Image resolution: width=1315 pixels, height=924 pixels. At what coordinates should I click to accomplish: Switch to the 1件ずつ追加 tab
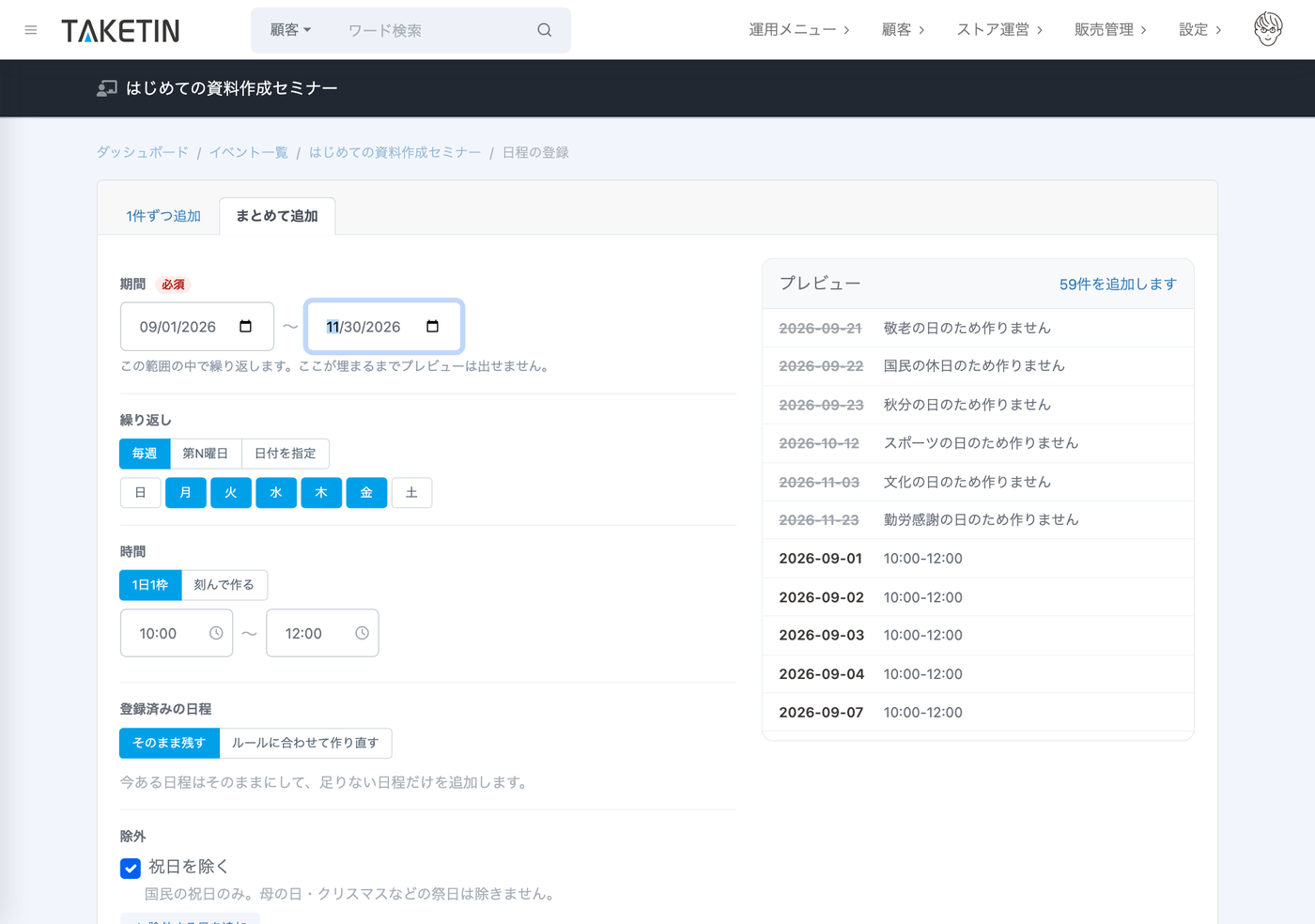click(x=163, y=216)
